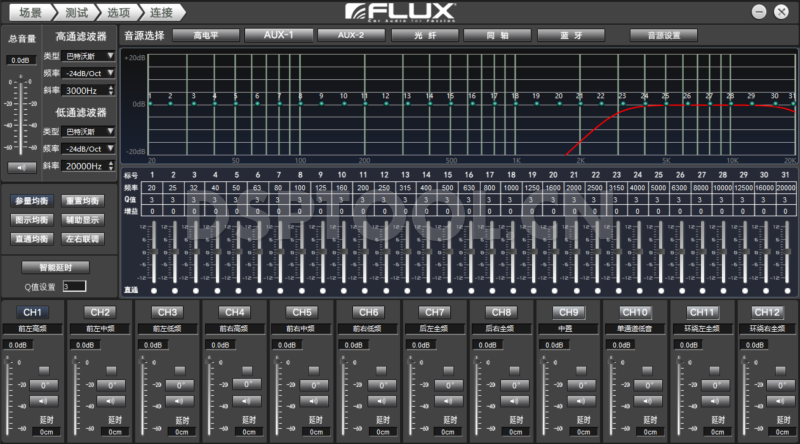The height and width of the screenshot is (444, 800).
Task: Mute CH9 using its speaker icon
Action: pyautogui.click(x=581, y=401)
